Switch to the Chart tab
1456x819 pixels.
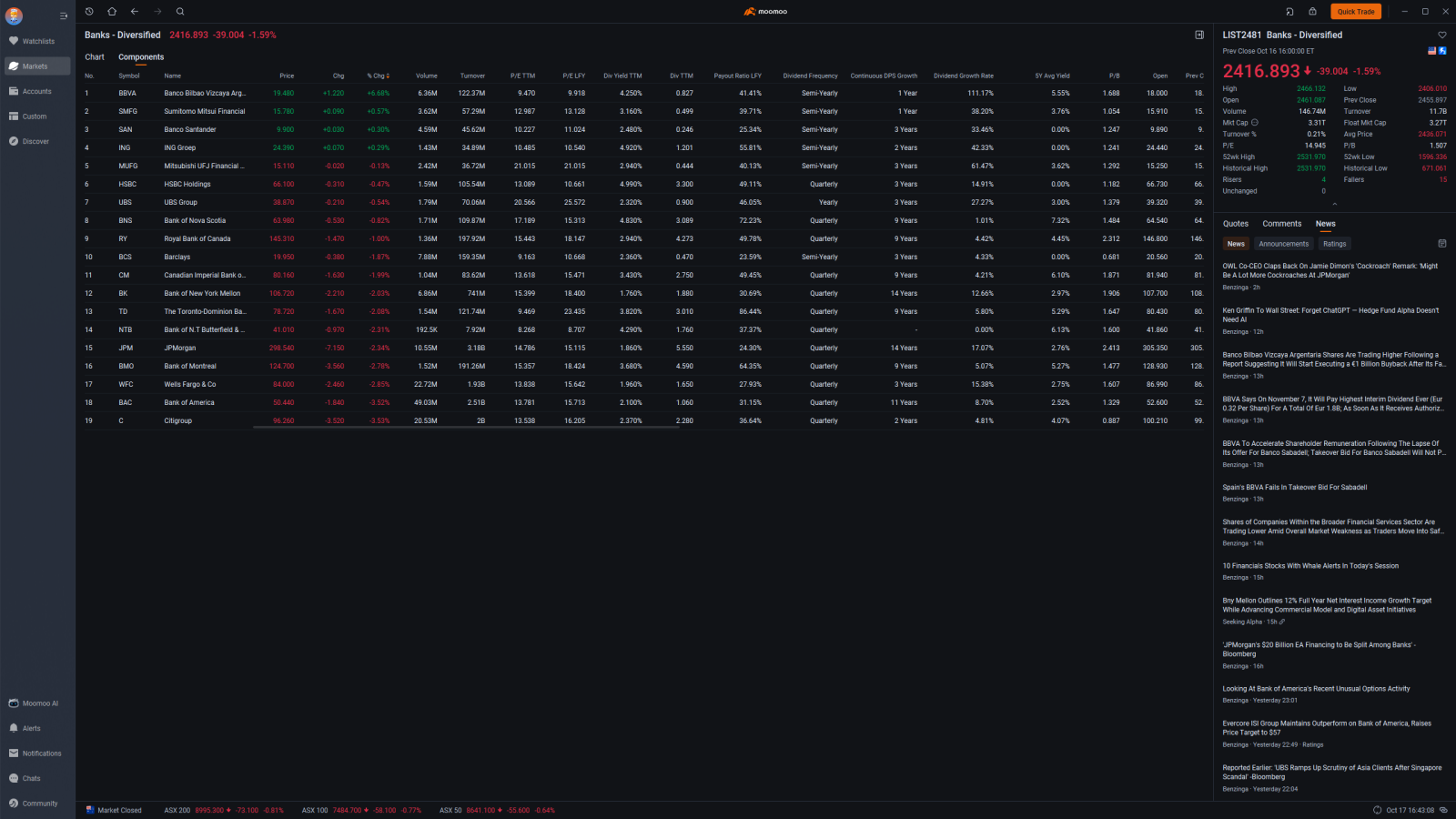pyautogui.click(x=95, y=57)
